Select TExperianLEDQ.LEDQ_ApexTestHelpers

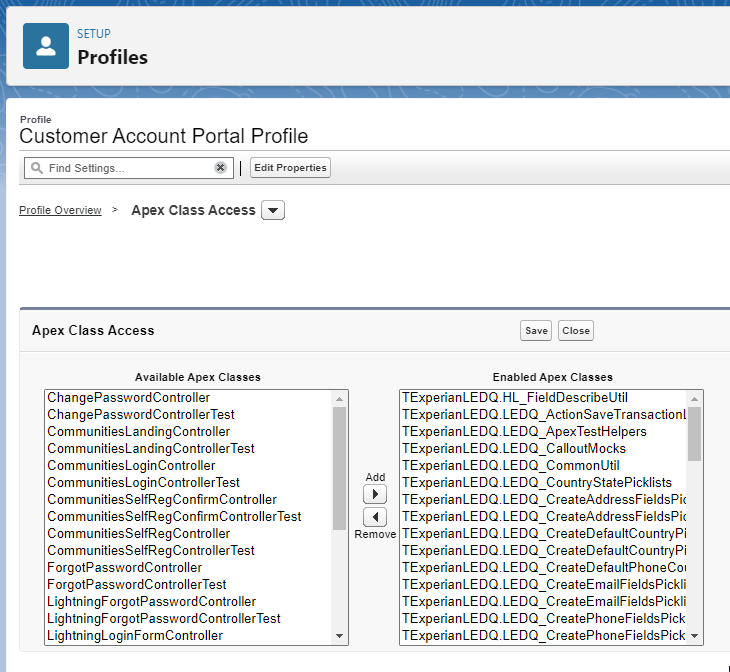pyautogui.click(x=543, y=432)
